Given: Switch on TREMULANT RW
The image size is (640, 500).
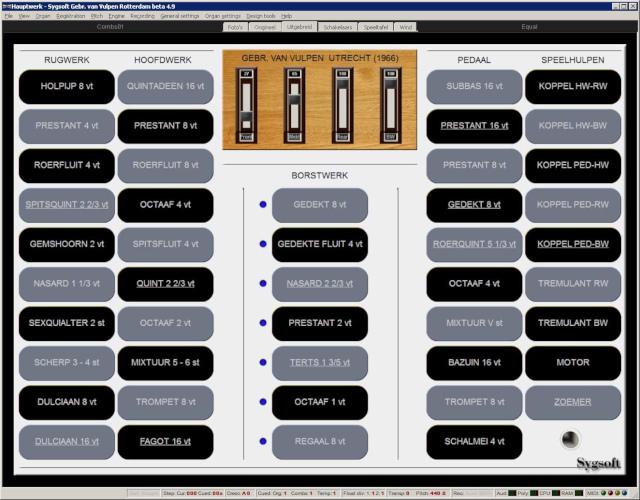Looking at the screenshot, I should [573, 284].
